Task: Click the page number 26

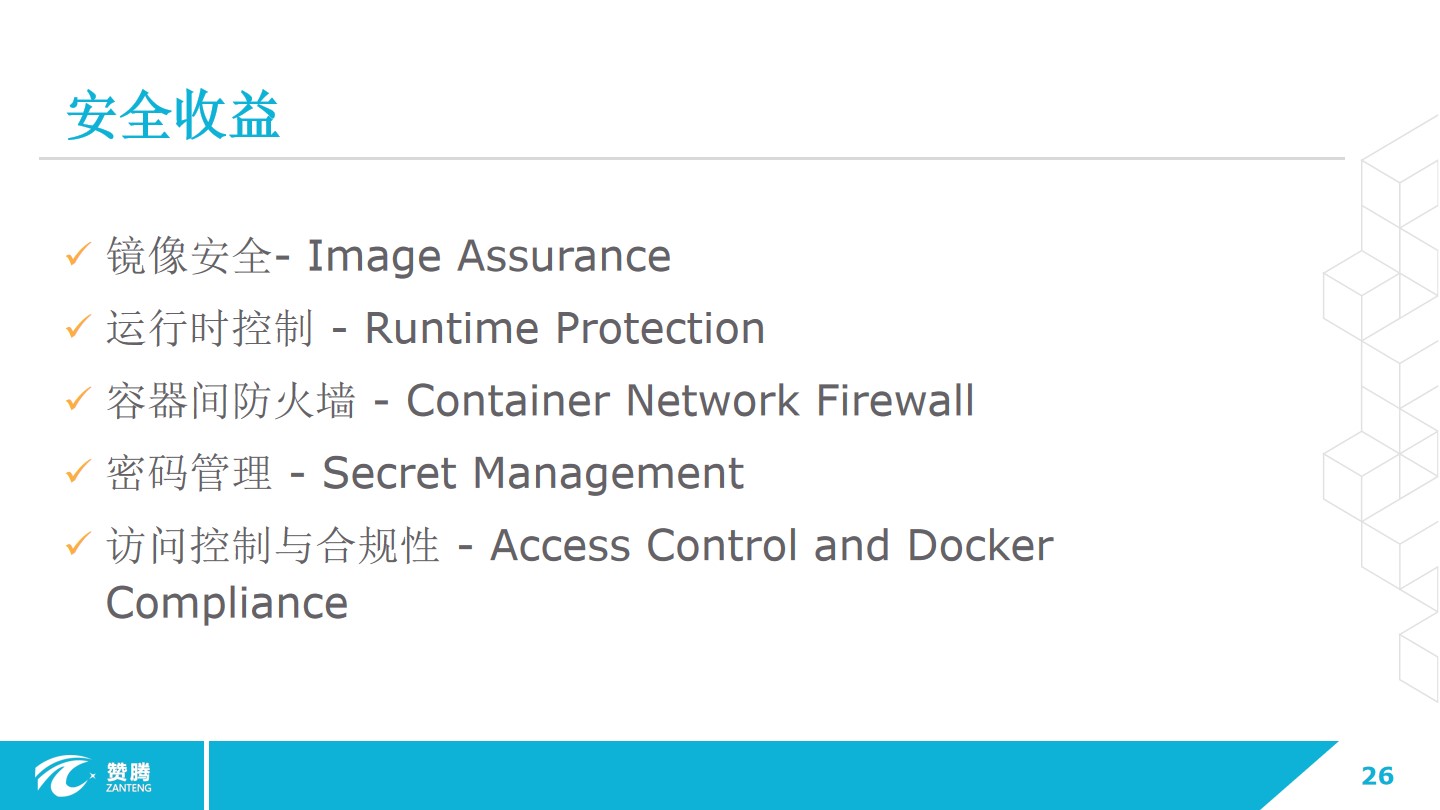Action: click(x=1377, y=776)
